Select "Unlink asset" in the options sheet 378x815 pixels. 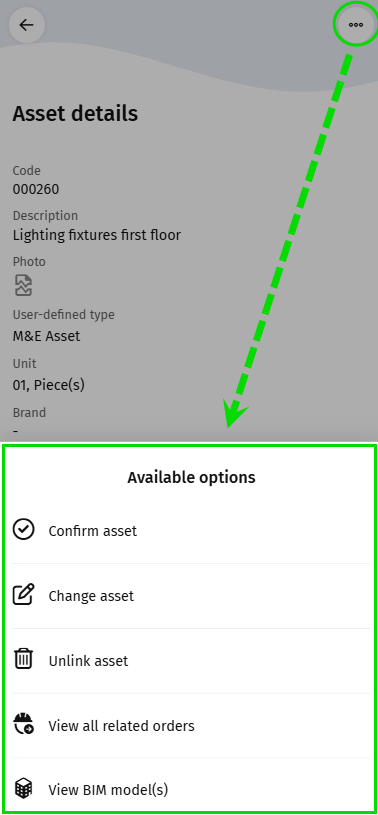(x=192, y=661)
